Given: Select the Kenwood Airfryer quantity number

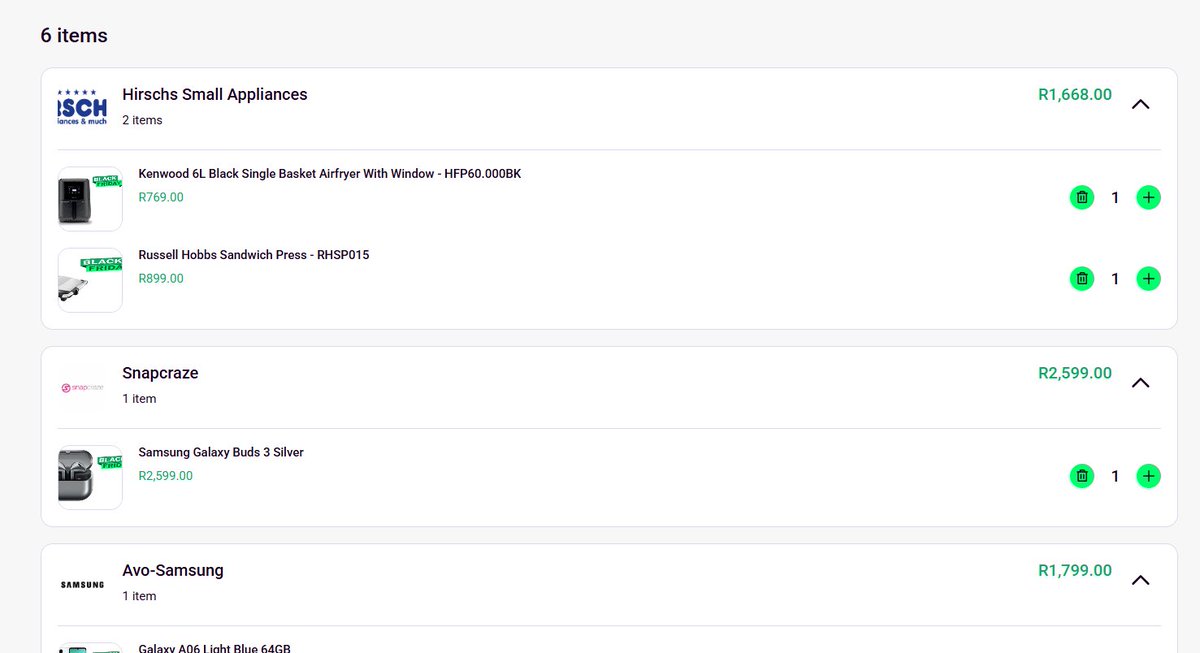Looking at the screenshot, I should pos(1116,198).
